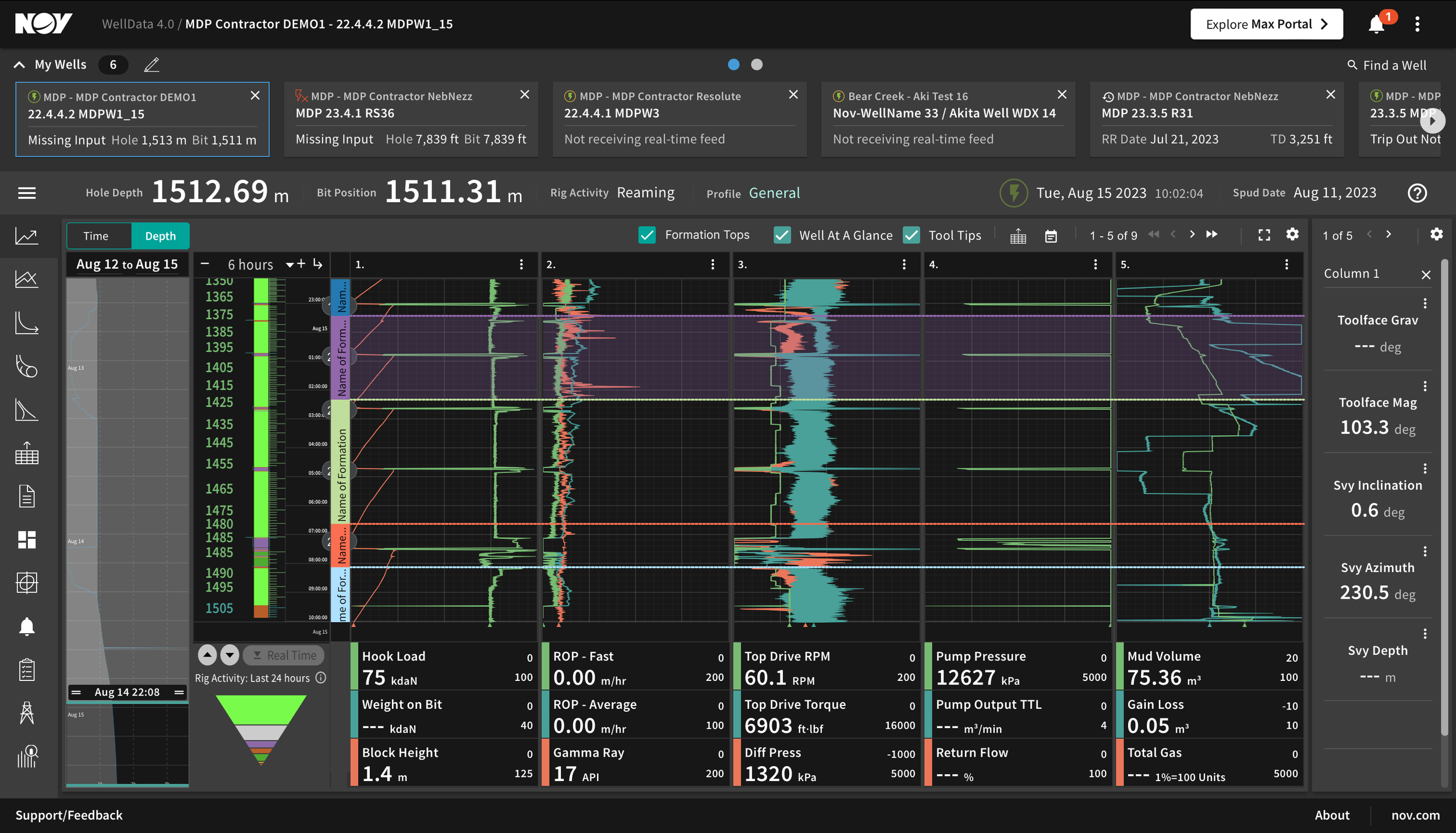Open the calendar date picker icon
1456x833 pixels.
point(1051,236)
